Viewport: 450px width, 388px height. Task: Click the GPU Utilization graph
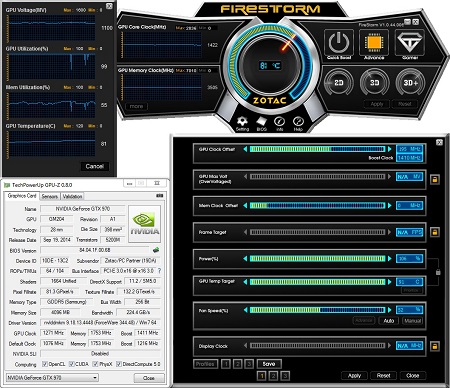(52, 66)
